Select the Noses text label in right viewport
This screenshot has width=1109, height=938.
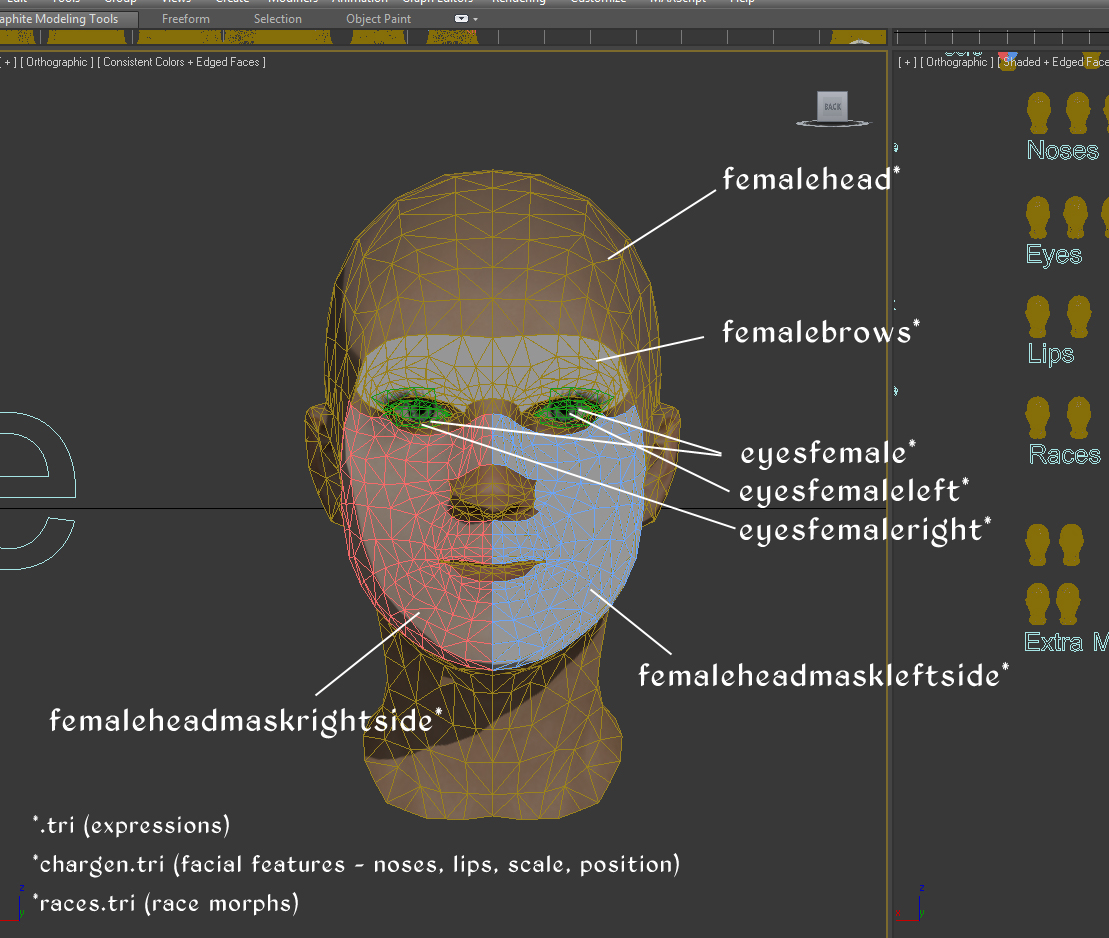tap(1062, 150)
